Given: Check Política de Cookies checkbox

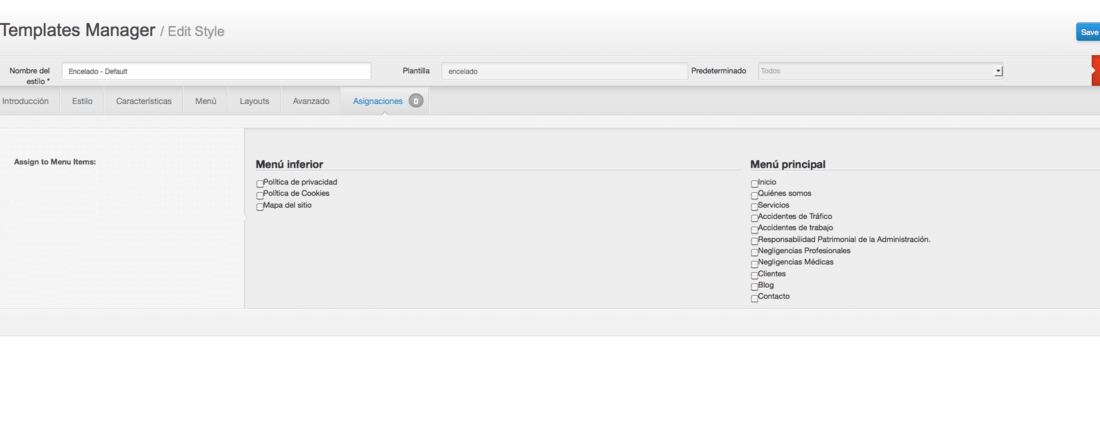Looking at the screenshot, I should 260,195.
